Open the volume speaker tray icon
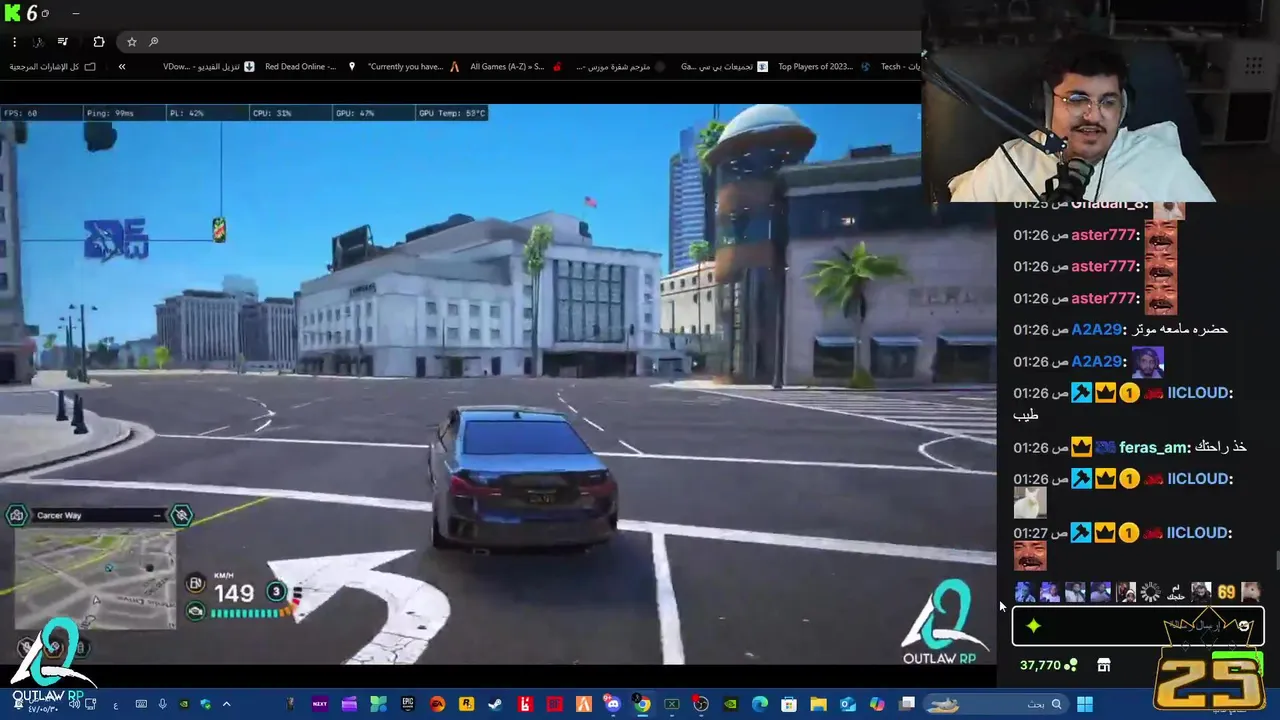The height and width of the screenshot is (720, 1280). pos(74,704)
